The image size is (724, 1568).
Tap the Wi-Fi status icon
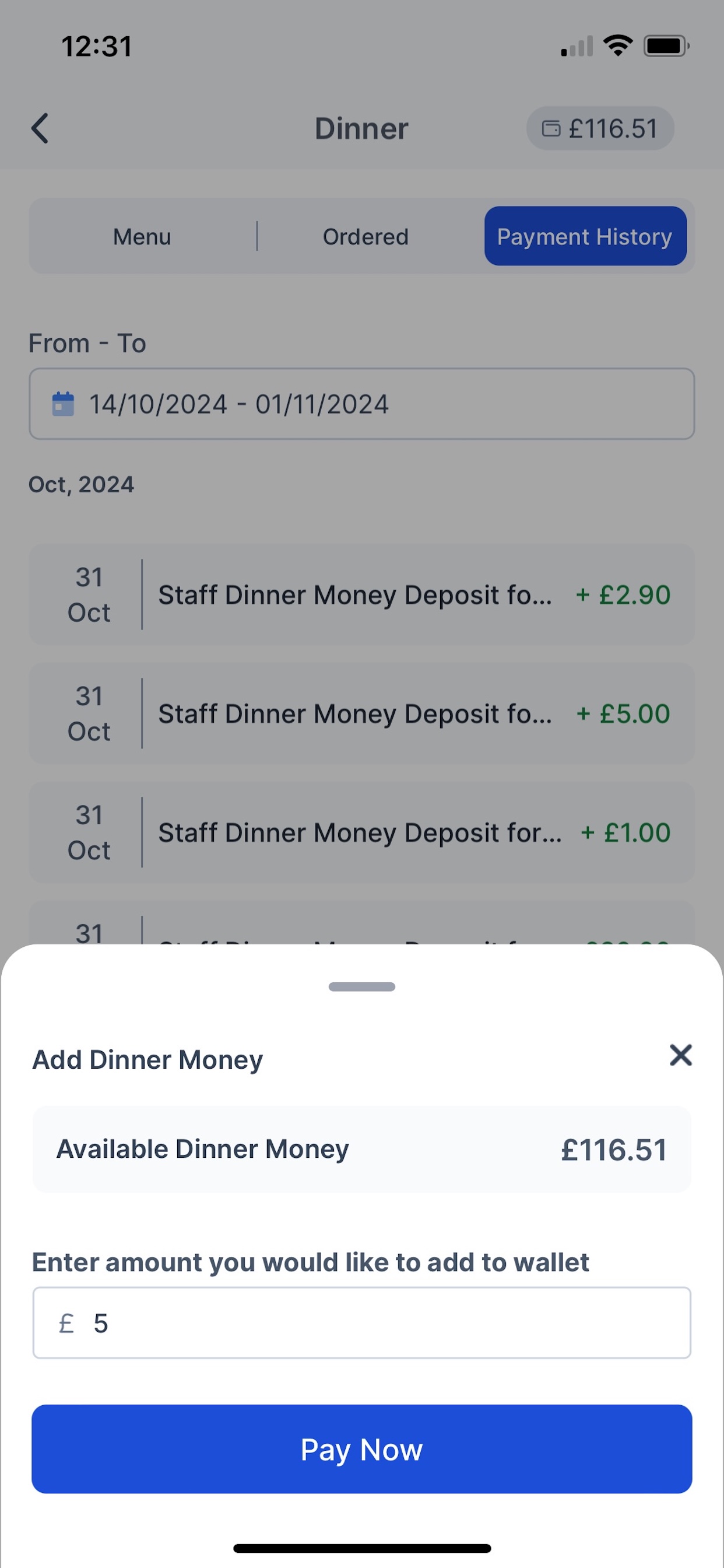click(x=617, y=45)
